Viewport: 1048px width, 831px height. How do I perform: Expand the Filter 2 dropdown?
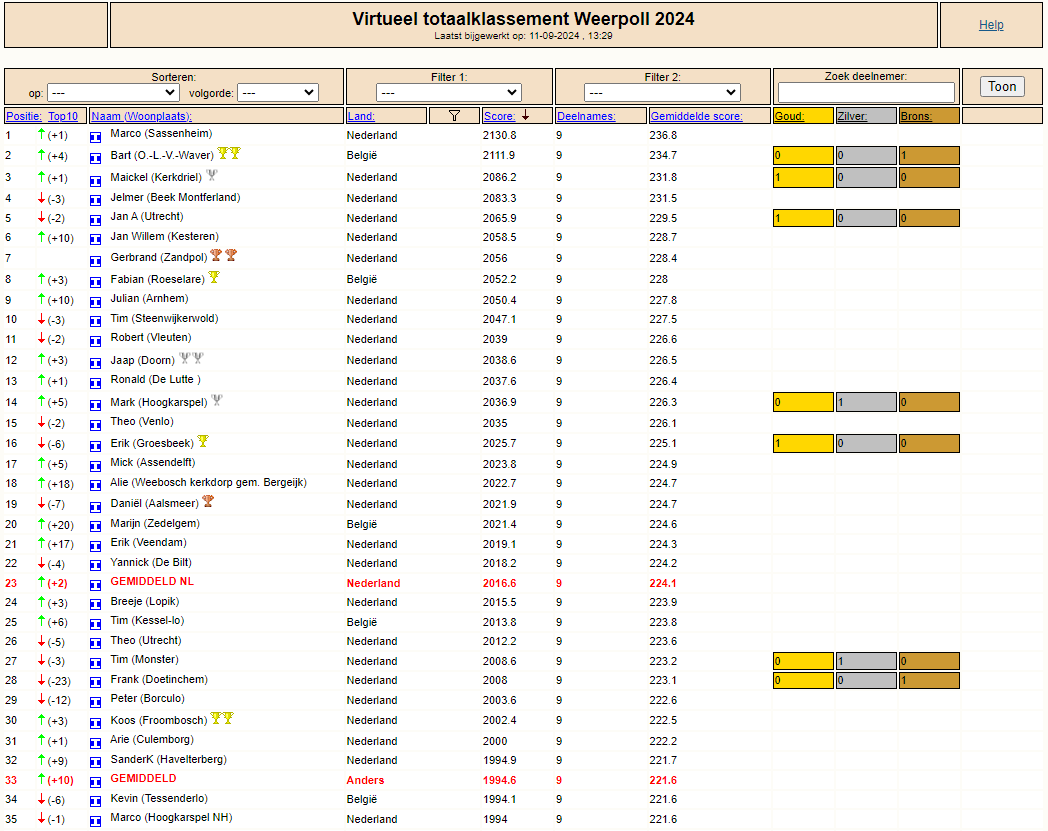pyautogui.click(x=662, y=92)
